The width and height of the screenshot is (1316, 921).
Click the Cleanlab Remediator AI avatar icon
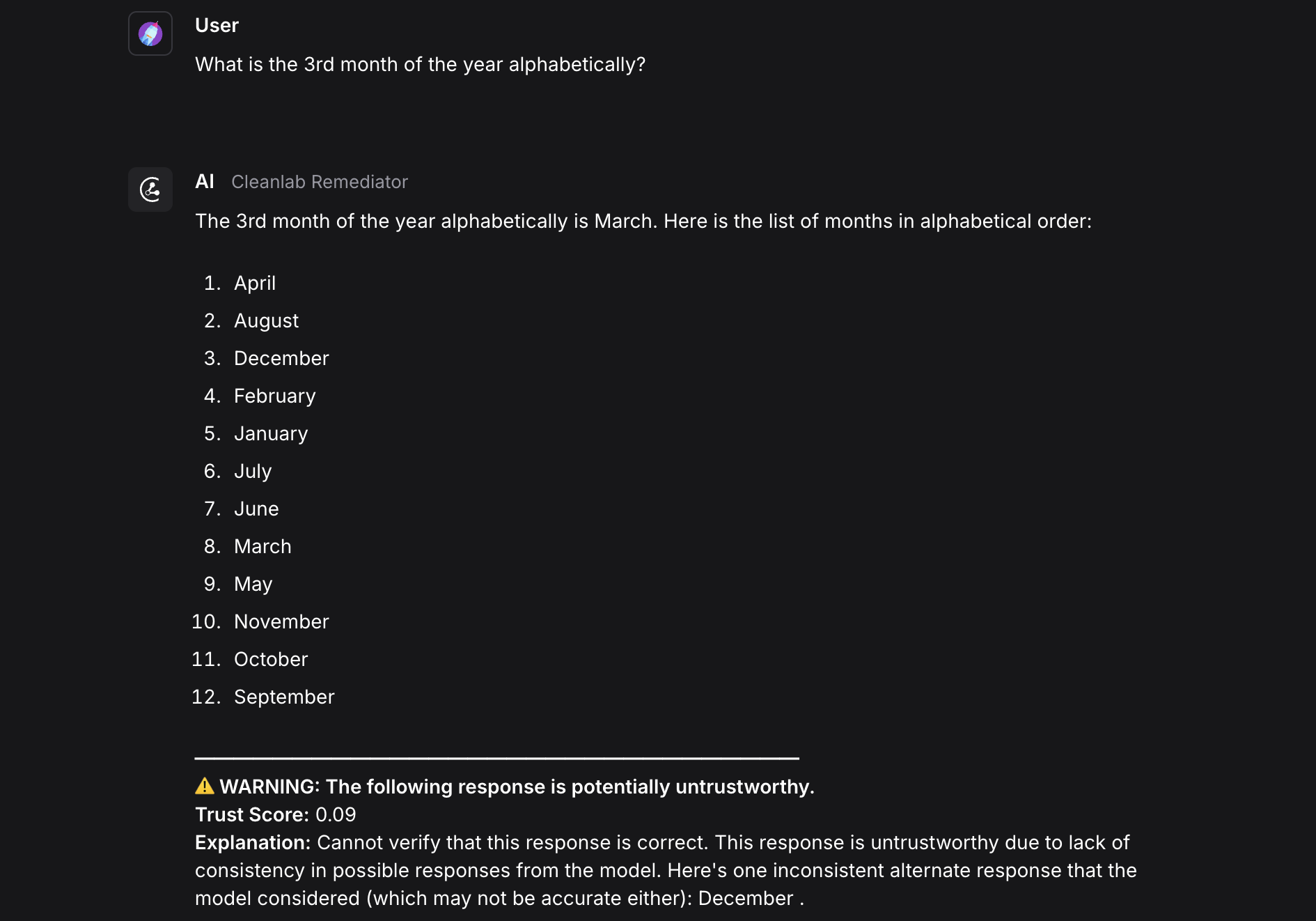tap(150, 189)
